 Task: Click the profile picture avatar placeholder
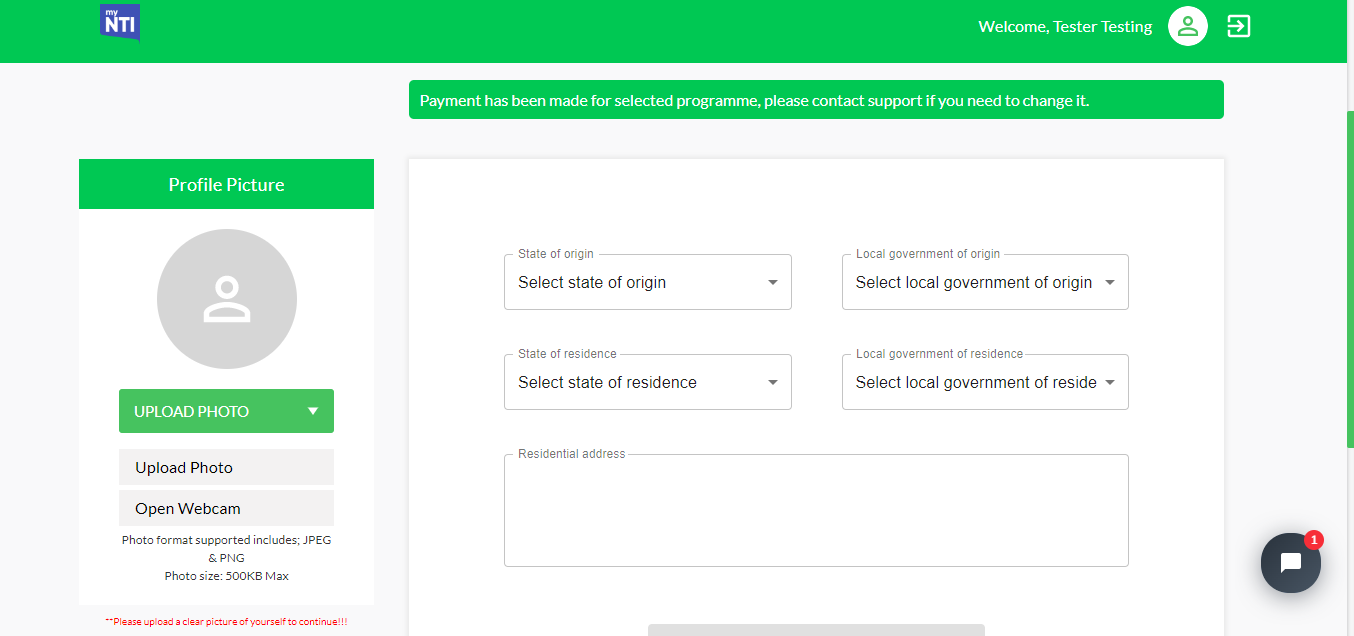click(x=227, y=300)
